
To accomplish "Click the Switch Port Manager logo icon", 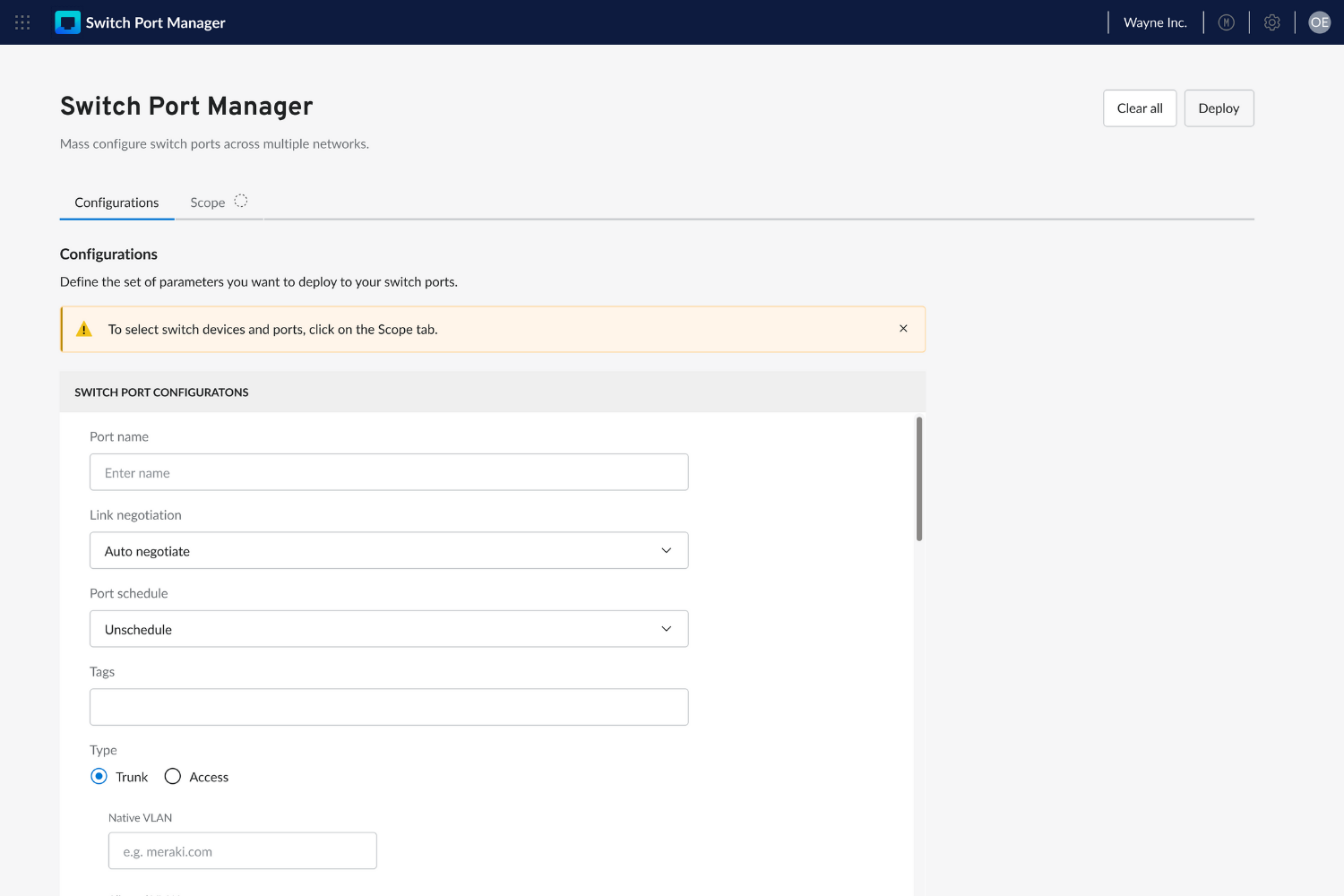I will [67, 22].
